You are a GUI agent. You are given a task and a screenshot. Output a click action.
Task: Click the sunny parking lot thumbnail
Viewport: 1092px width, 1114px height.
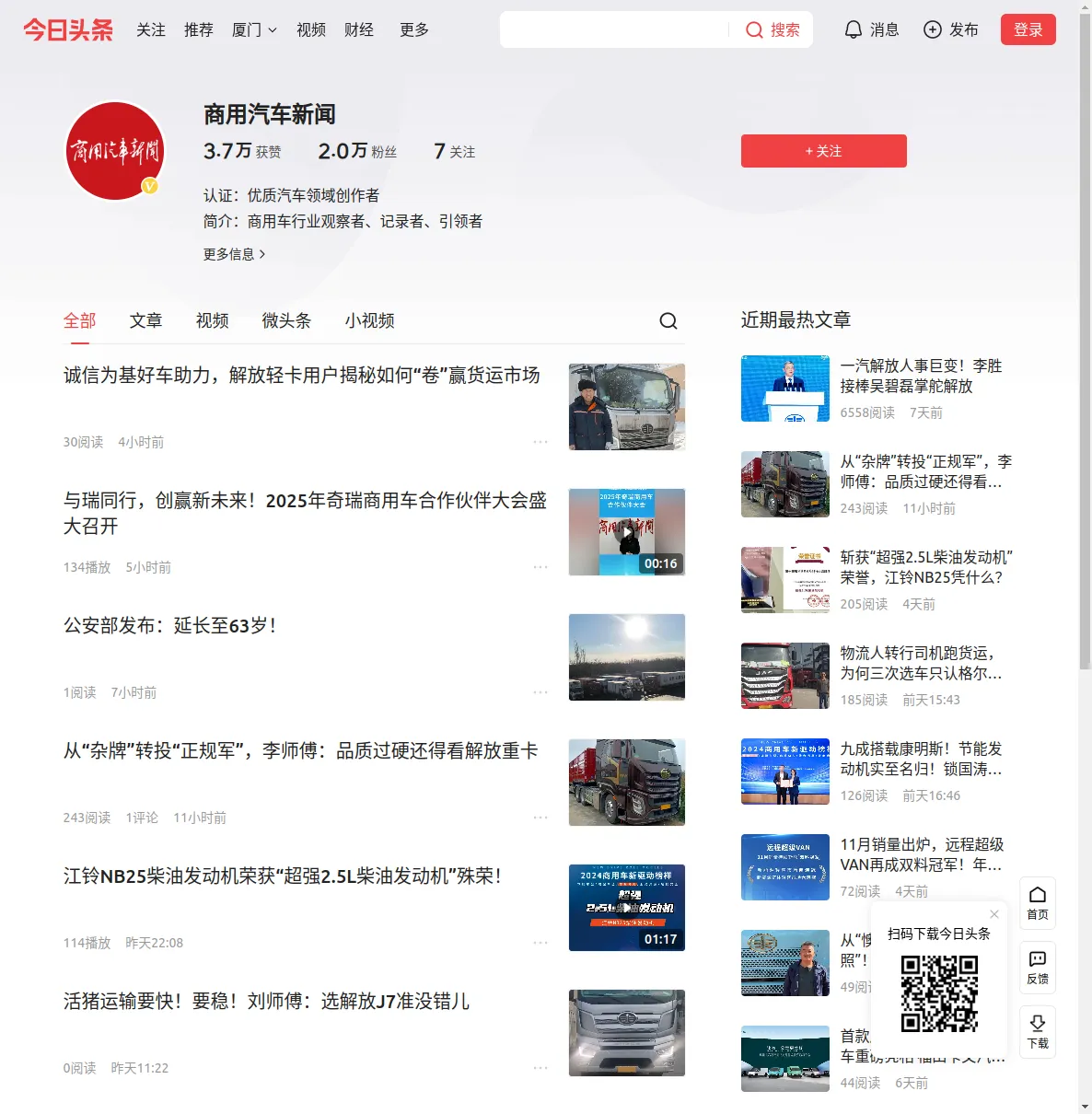click(x=627, y=657)
